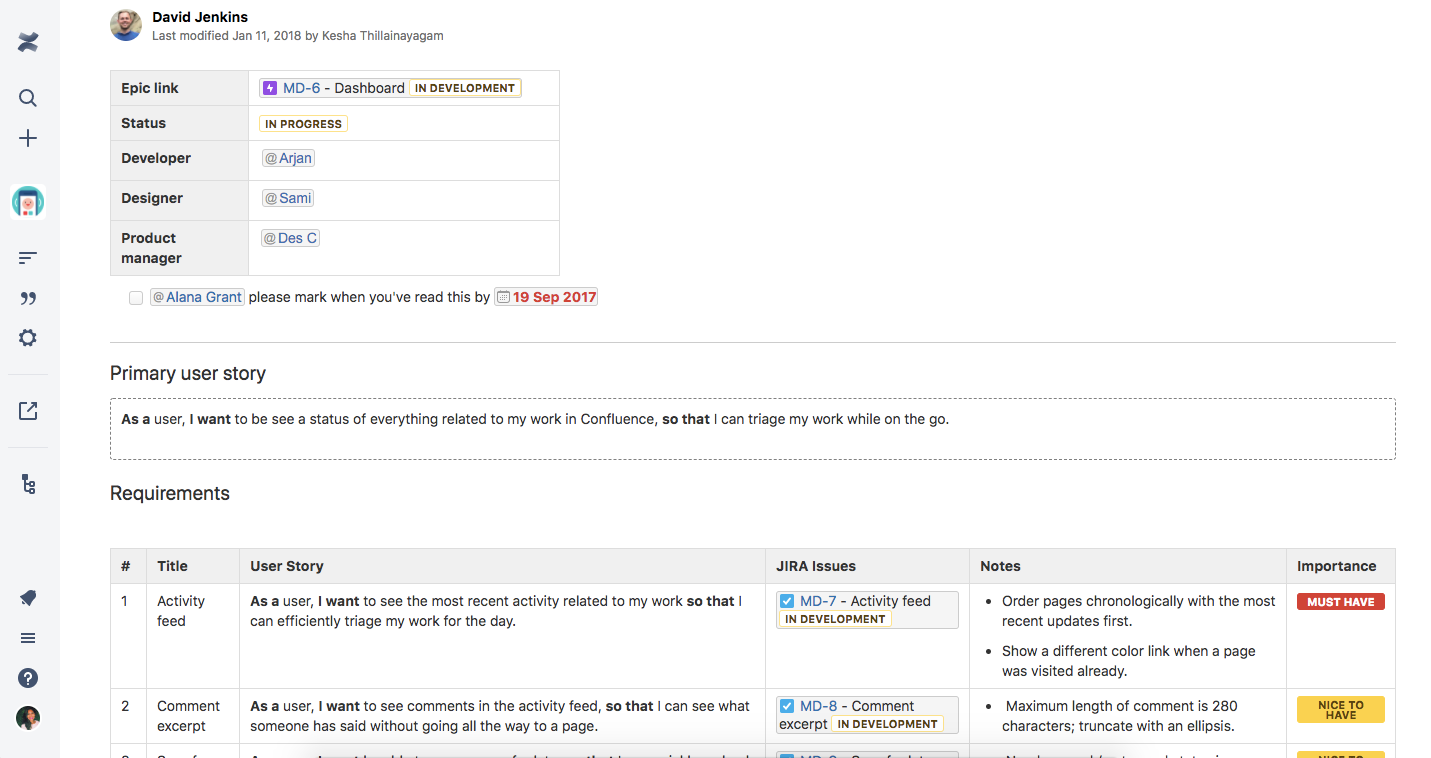Click the plus create icon in sidebar
This screenshot has width=1431, height=758.
28,138
